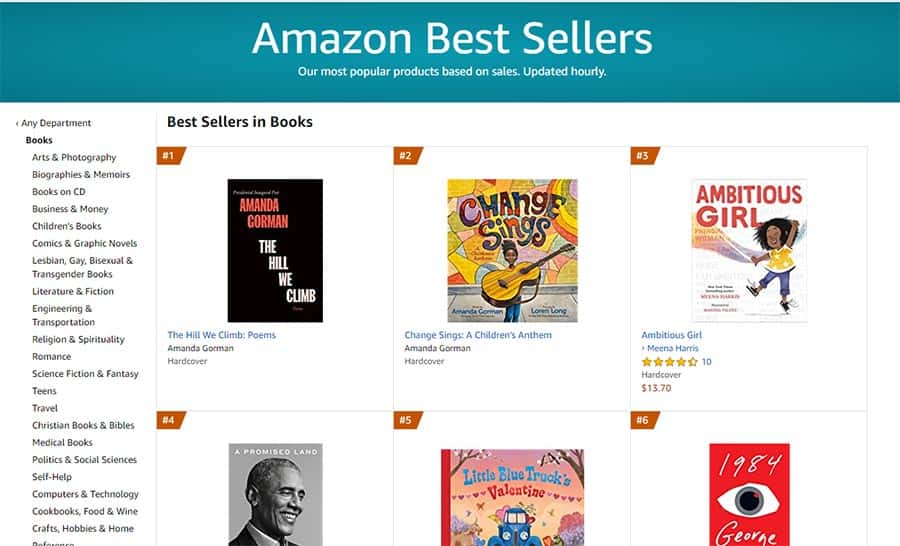This screenshot has height=546, width=900.
Task: Click the #5 rank badge
Action: tap(408, 420)
